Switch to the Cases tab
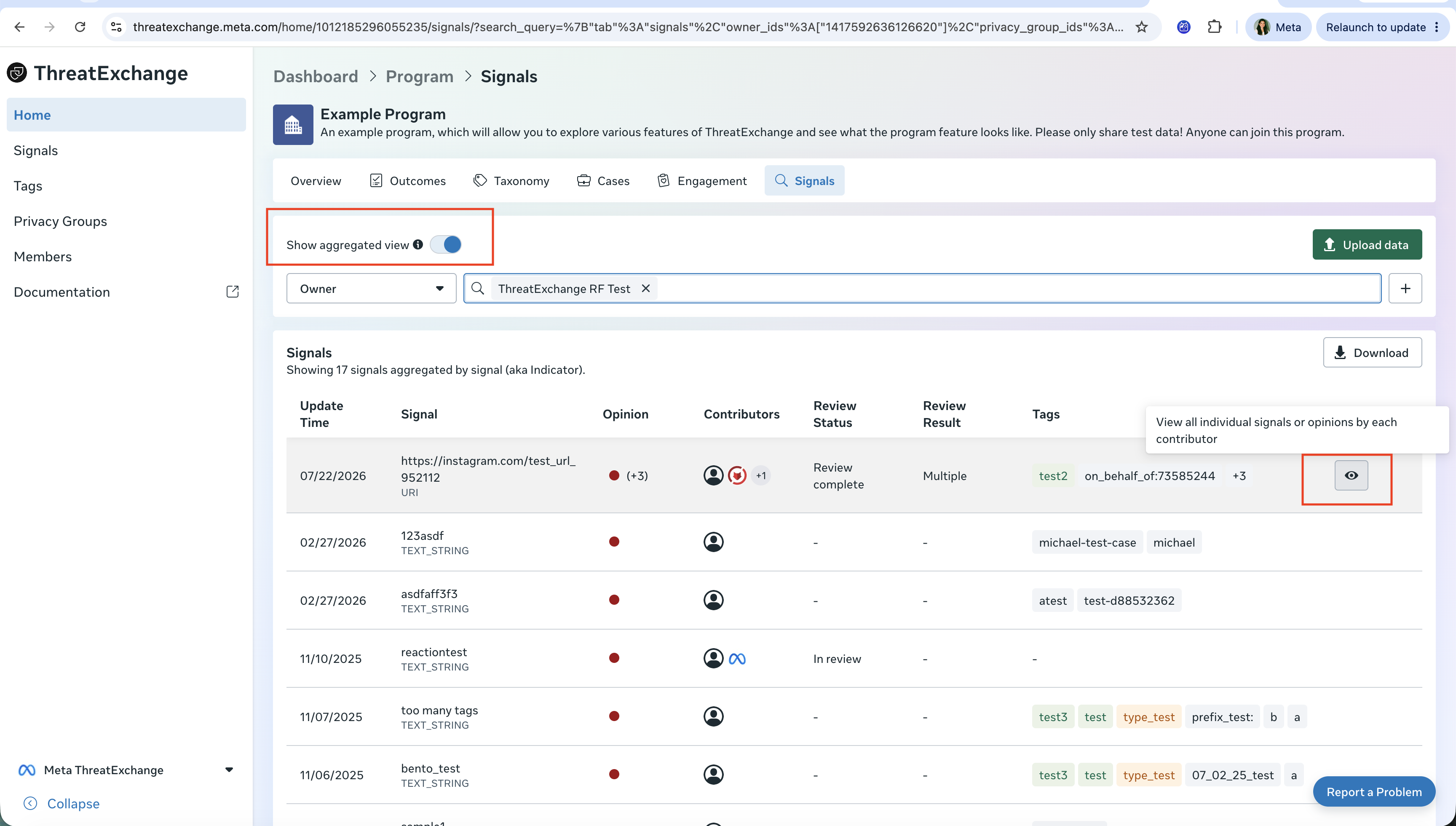This screenshot has width=1456, height=826. tap(603, 180)
